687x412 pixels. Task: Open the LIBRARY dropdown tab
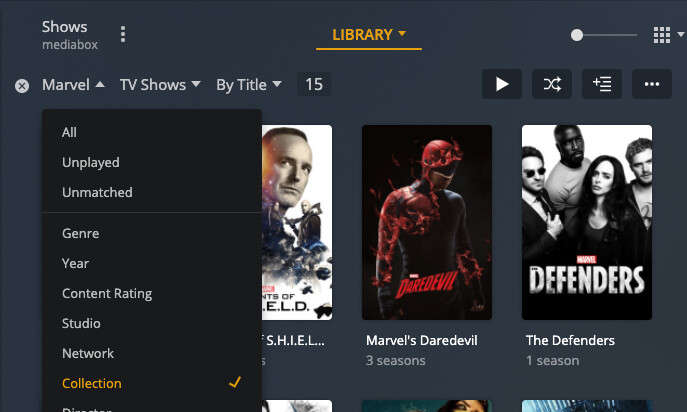point(369,35)
